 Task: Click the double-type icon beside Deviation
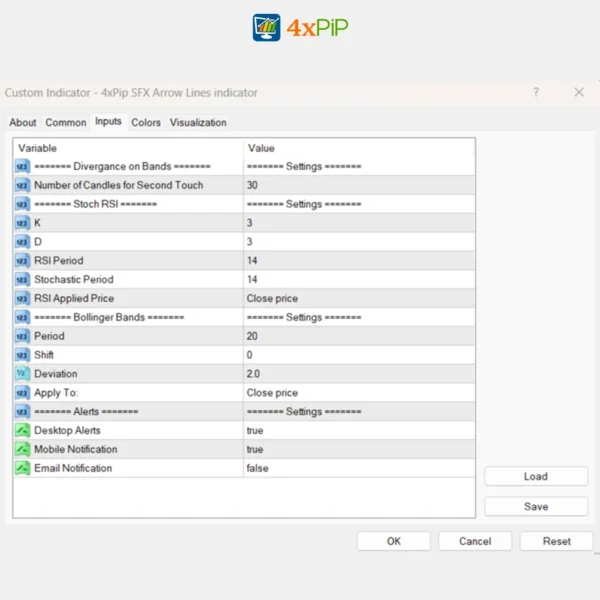(22, 374)
